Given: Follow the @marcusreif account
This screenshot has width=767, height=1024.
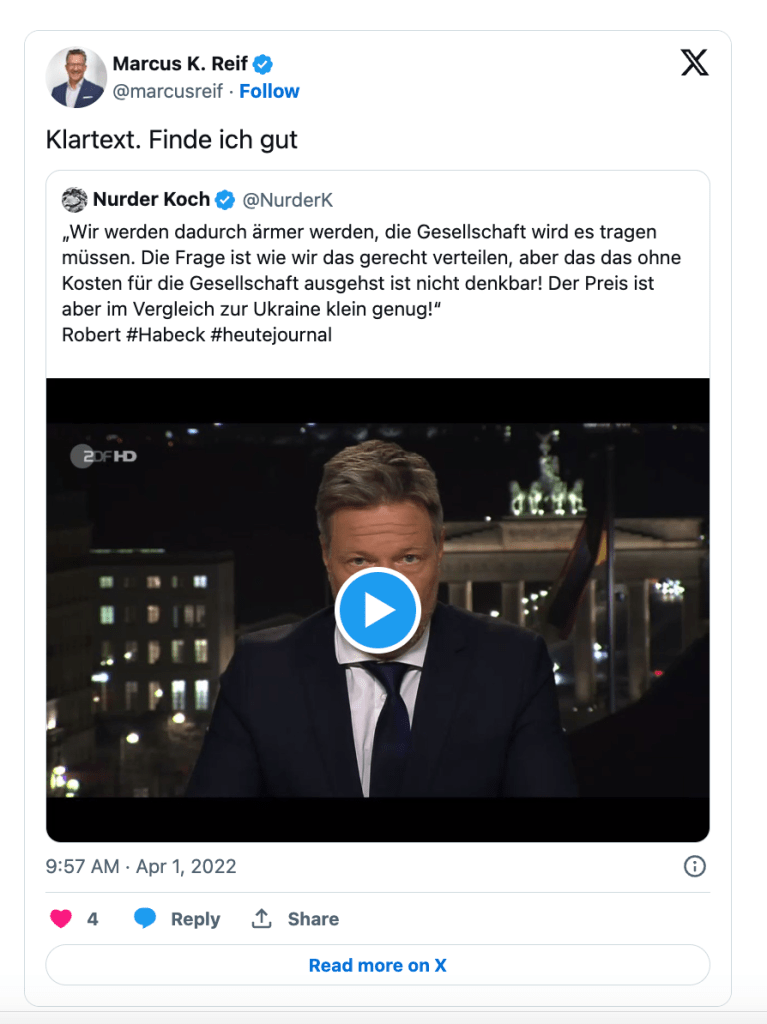Looking at the screenshot, I should (269, 91).
